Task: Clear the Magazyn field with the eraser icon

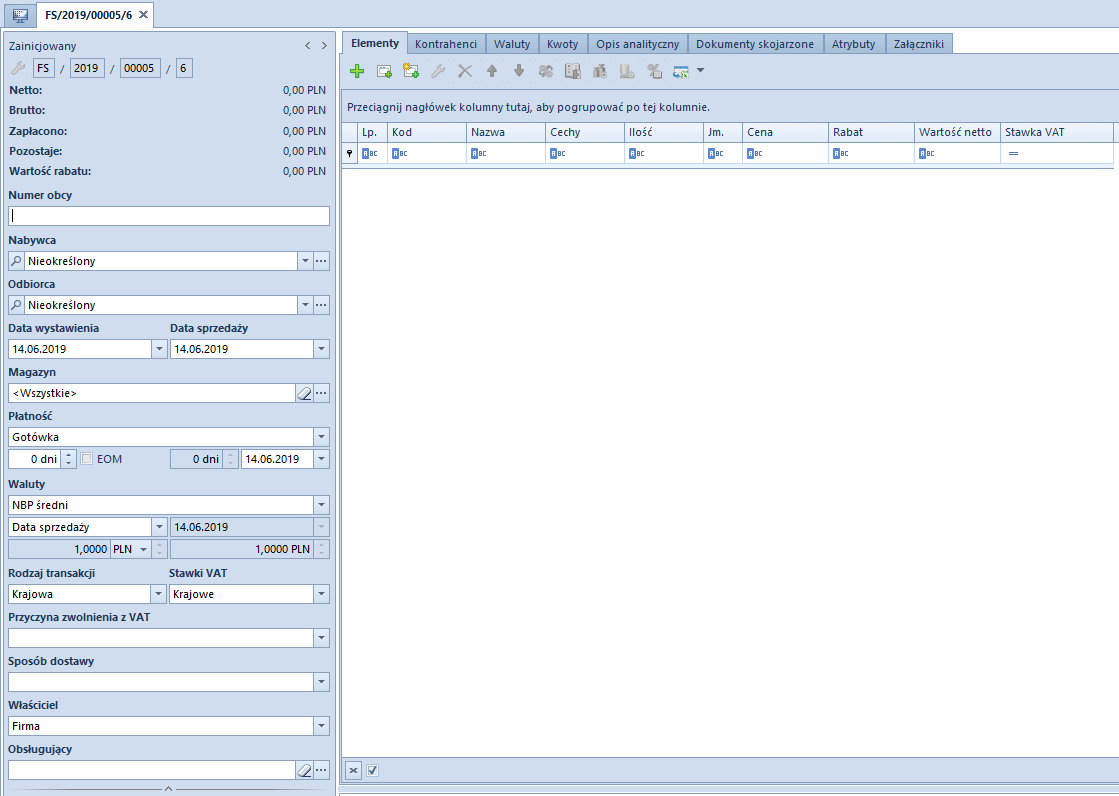Action: [305, 393]
